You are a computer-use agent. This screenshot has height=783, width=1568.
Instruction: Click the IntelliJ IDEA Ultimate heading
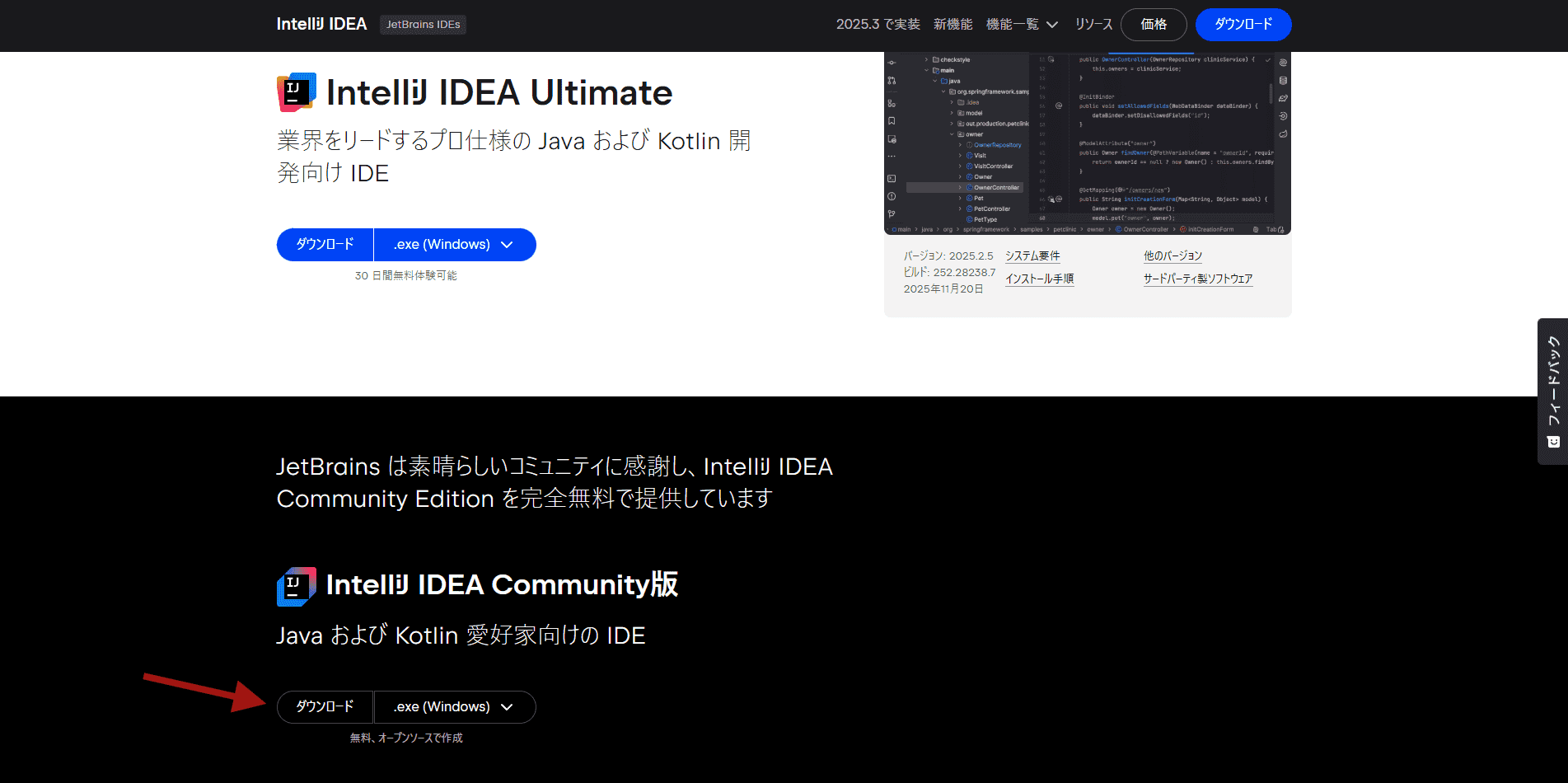click(499, 92)
